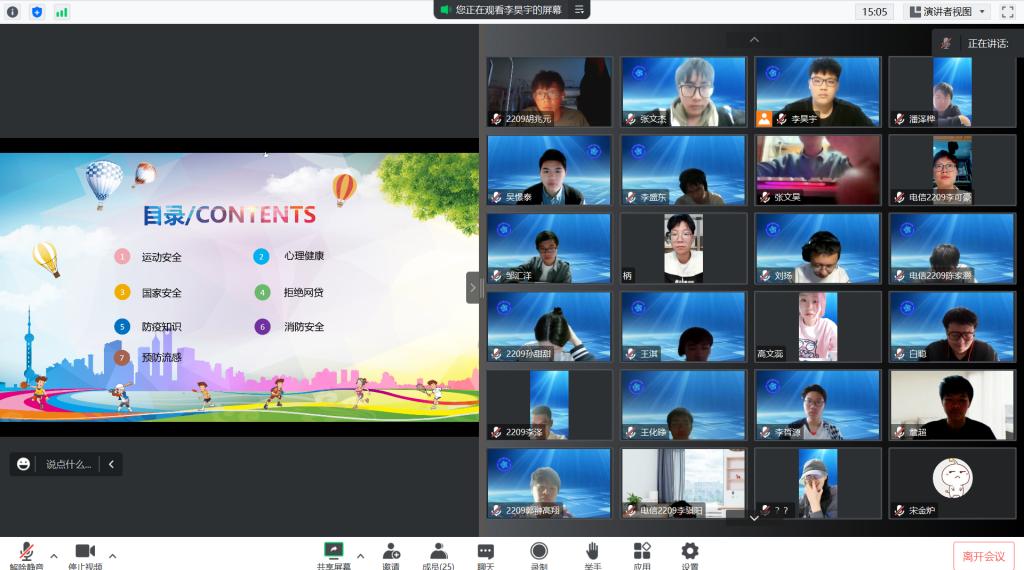Click the blue security shield icon
This screenshot has height=570, width=1024.
pyautogui.click(x=37, y=12)
